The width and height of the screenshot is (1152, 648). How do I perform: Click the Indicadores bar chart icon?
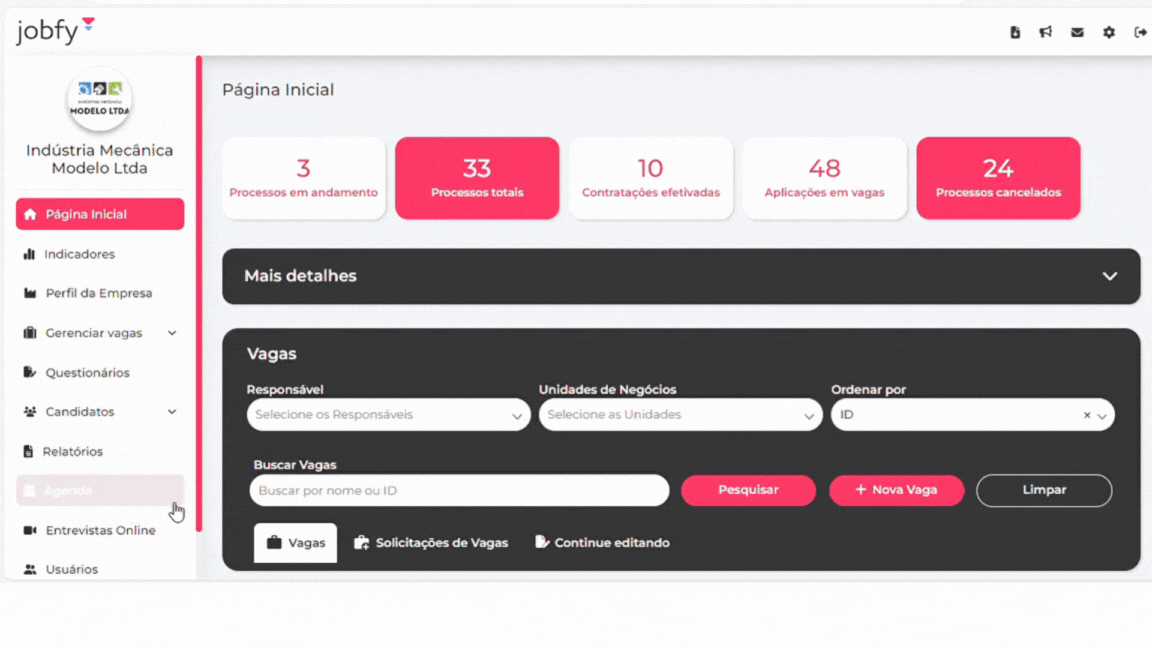[x=29, y=254]
